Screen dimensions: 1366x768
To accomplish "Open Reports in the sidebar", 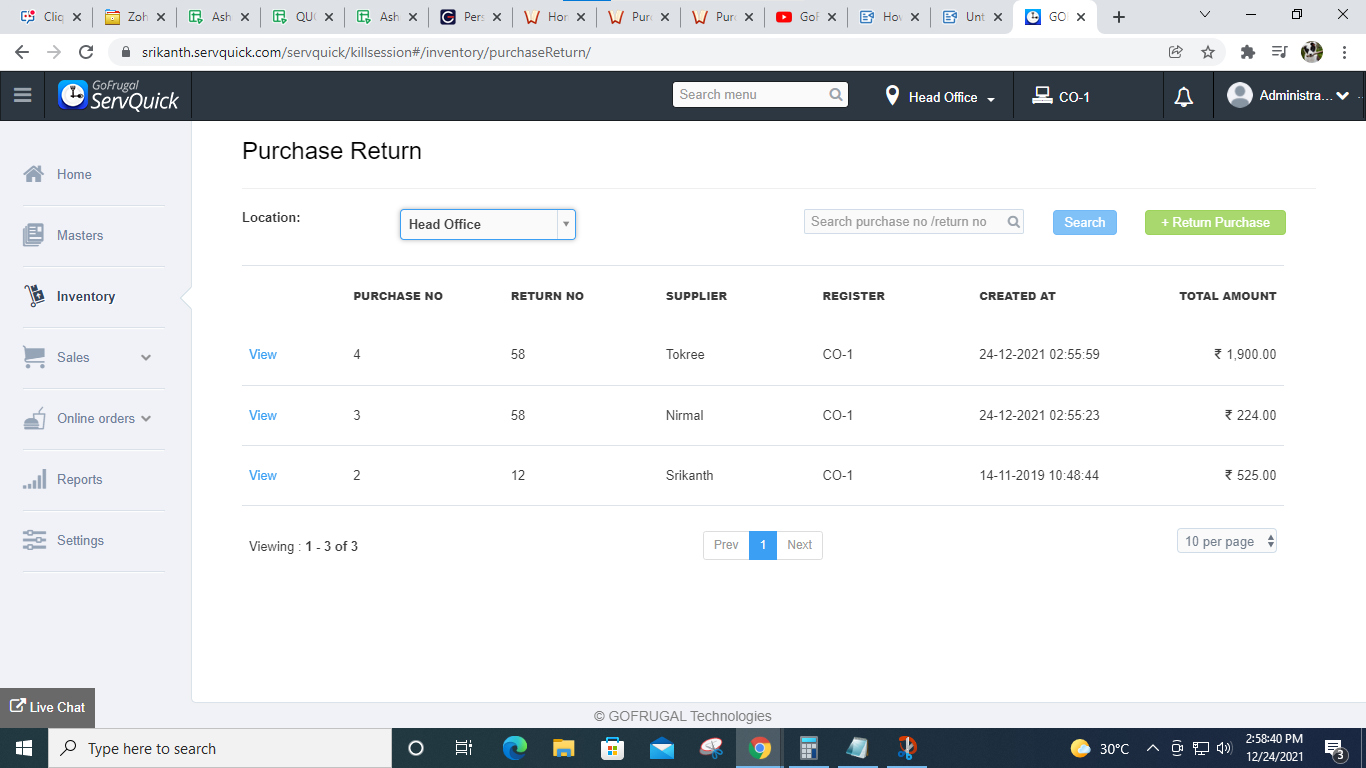I will pyautogui.click(x=80, y=479).
